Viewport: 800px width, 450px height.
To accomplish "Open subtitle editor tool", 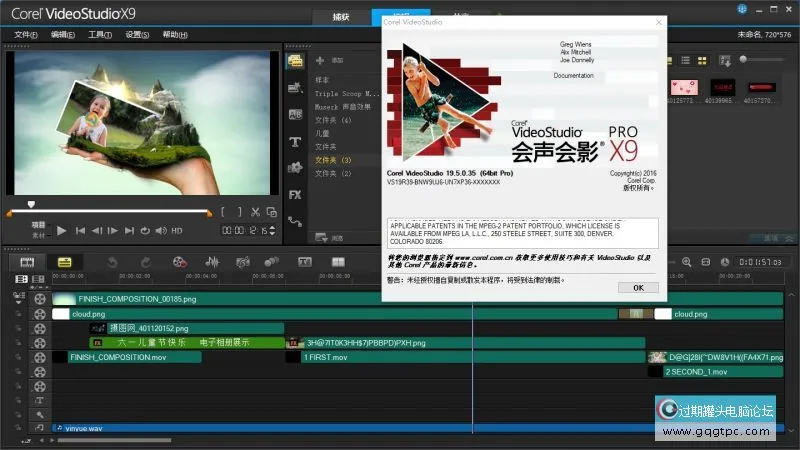I will pos(305,262).
